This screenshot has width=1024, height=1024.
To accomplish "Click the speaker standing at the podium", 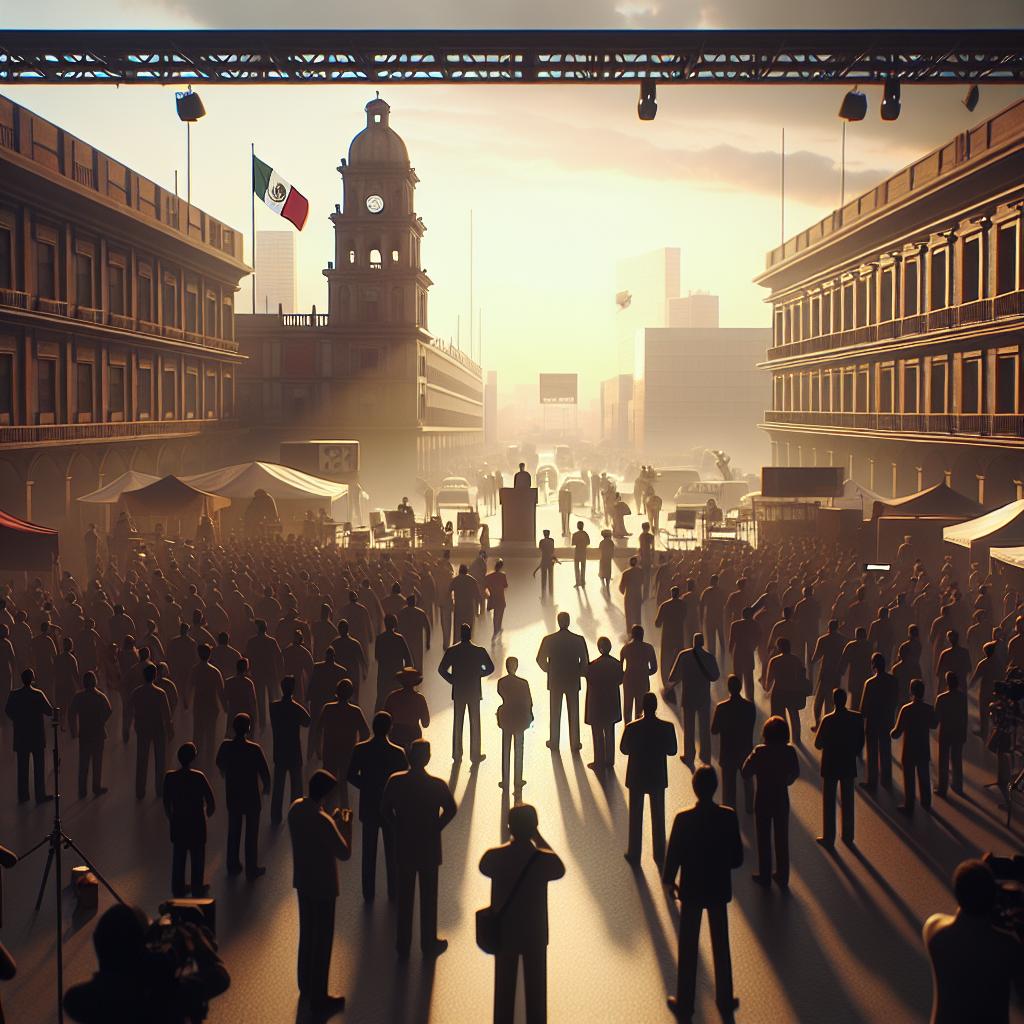I will (521, 476).
